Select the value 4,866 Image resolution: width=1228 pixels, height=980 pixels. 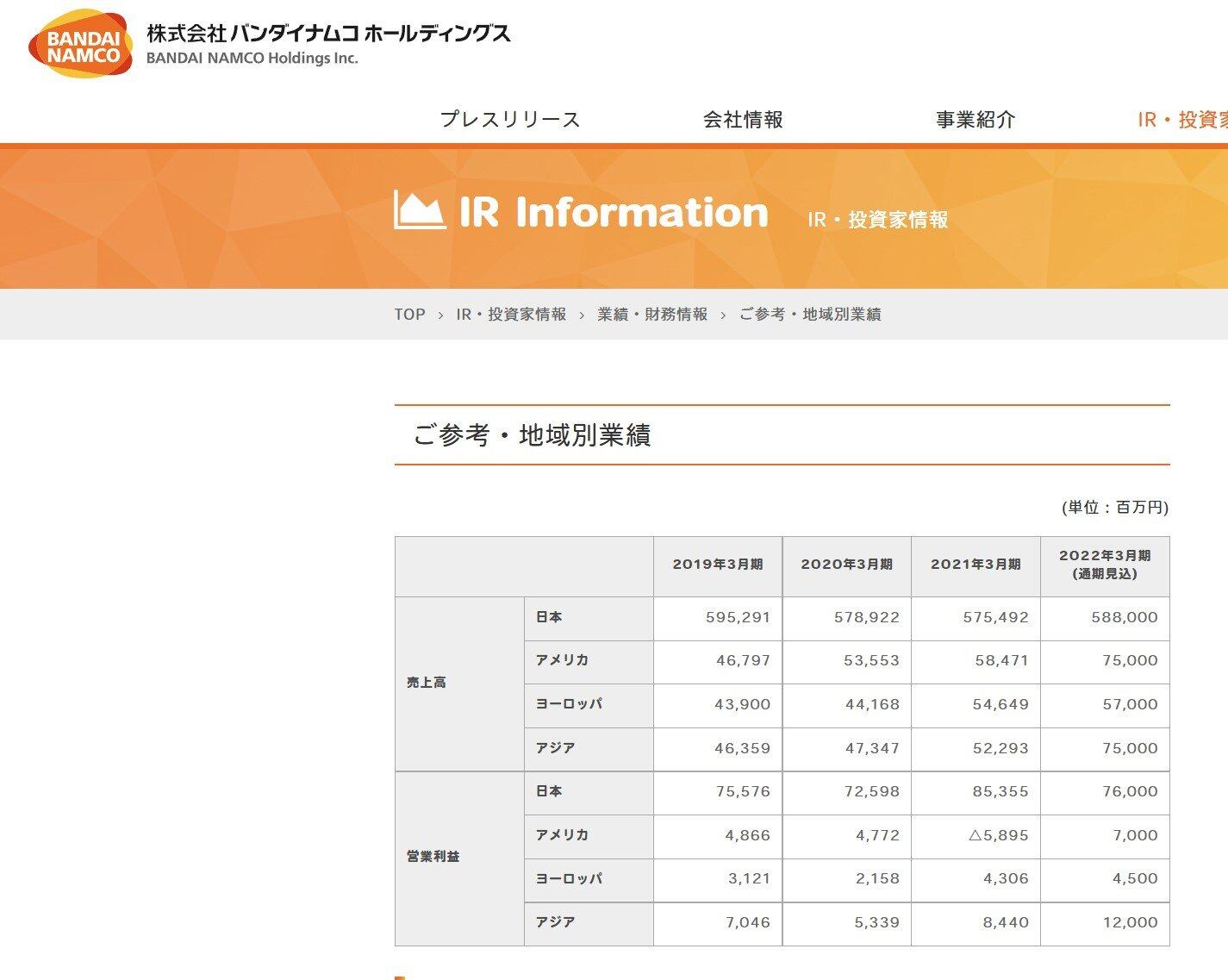click(x=748, y=836)
